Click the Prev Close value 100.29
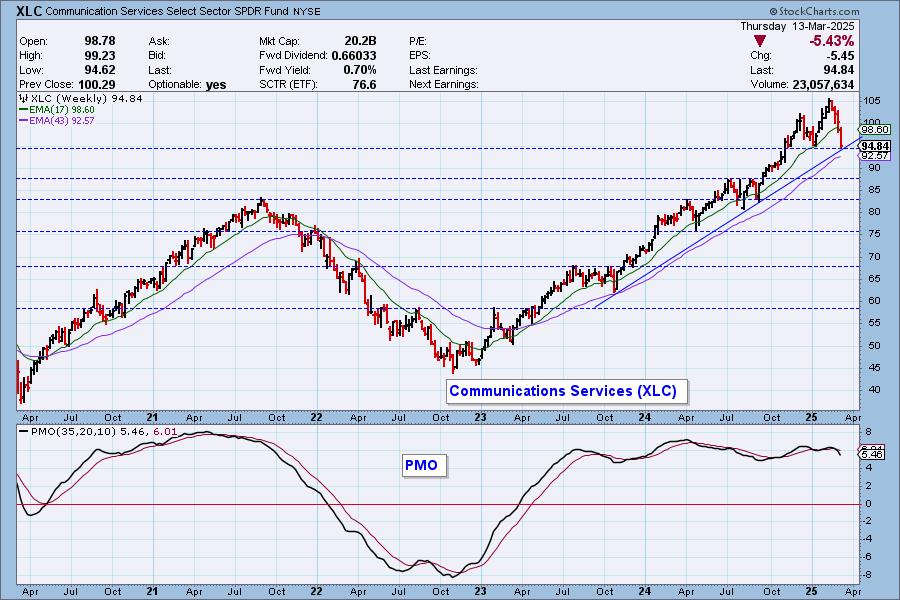This screenshot has width=900, height=600. [x=96, y=84]
